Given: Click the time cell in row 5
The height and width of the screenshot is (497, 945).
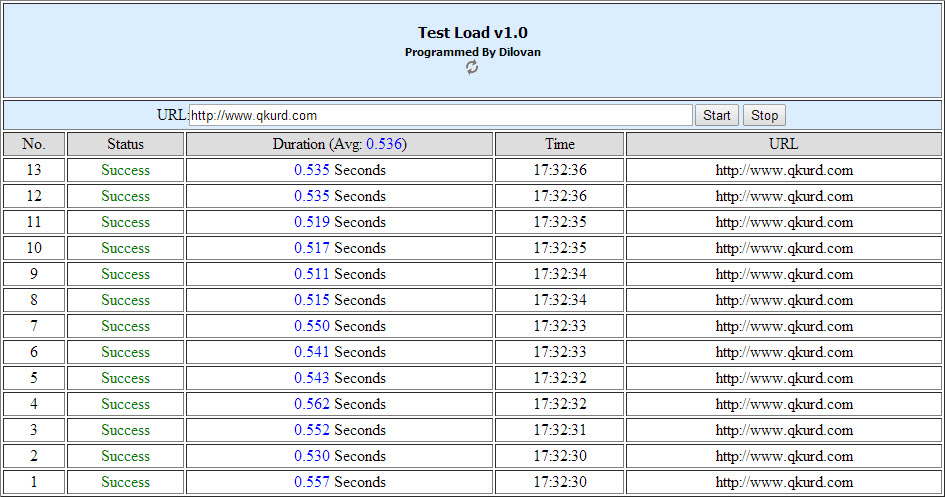Looking at the screenshot, I should coord(559,378).
